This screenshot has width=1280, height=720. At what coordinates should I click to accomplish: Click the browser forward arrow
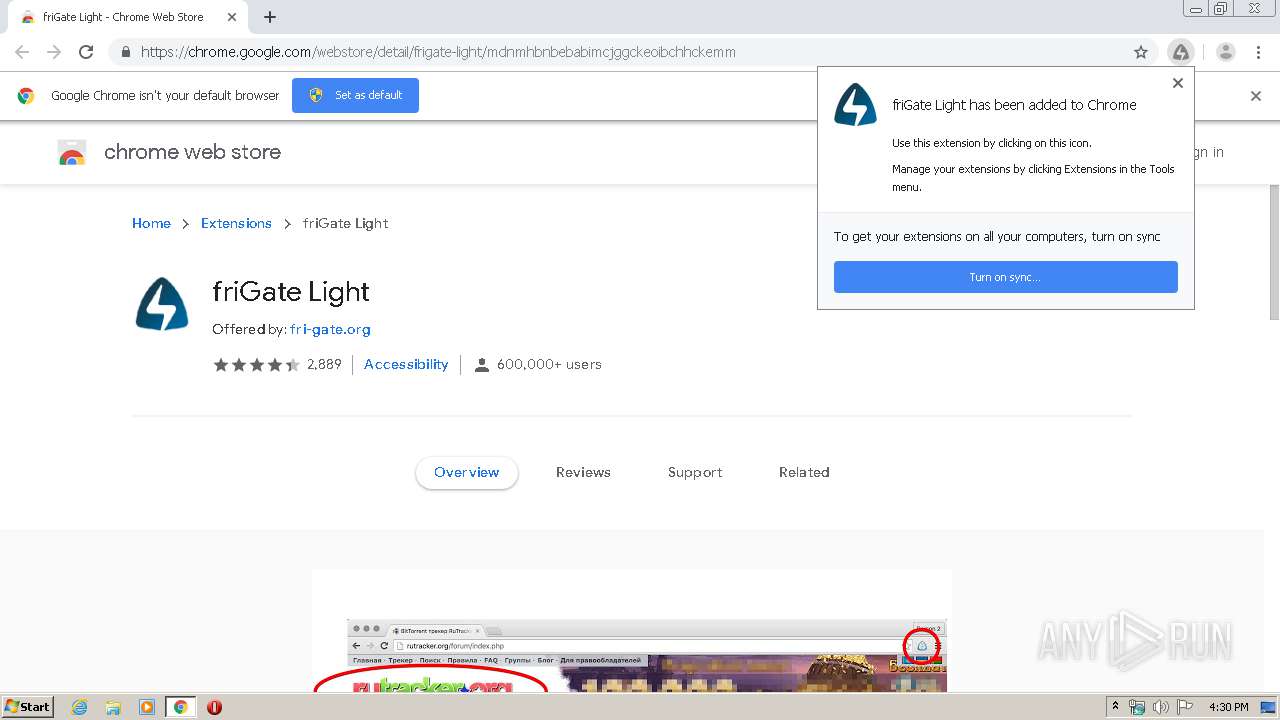(54, 52)
